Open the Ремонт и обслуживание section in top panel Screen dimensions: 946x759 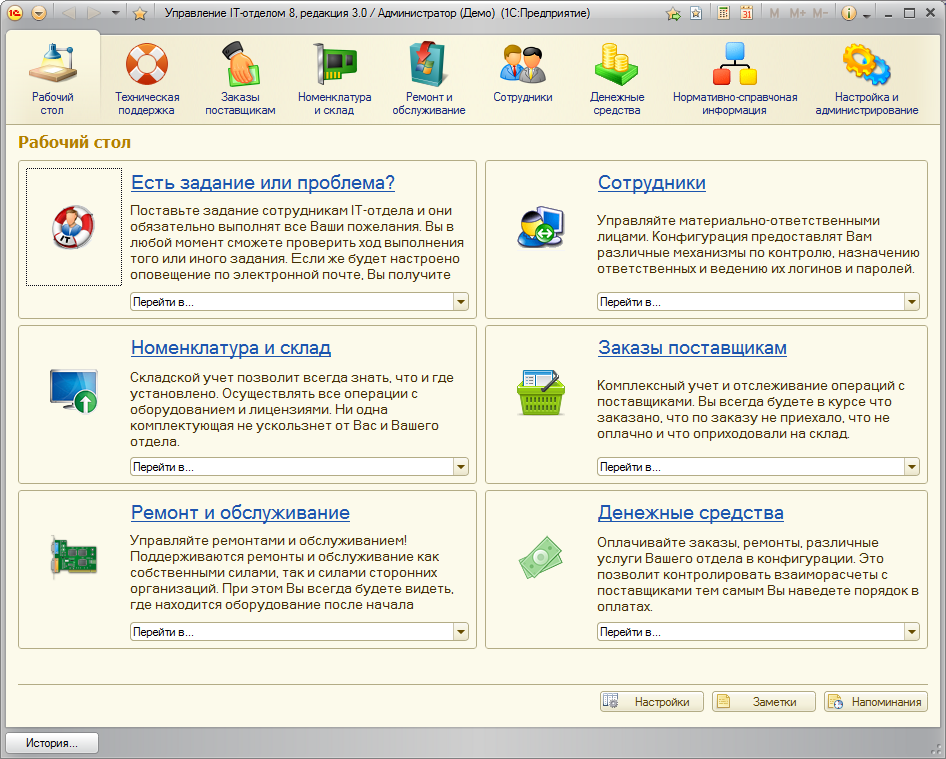pos(428,78)
